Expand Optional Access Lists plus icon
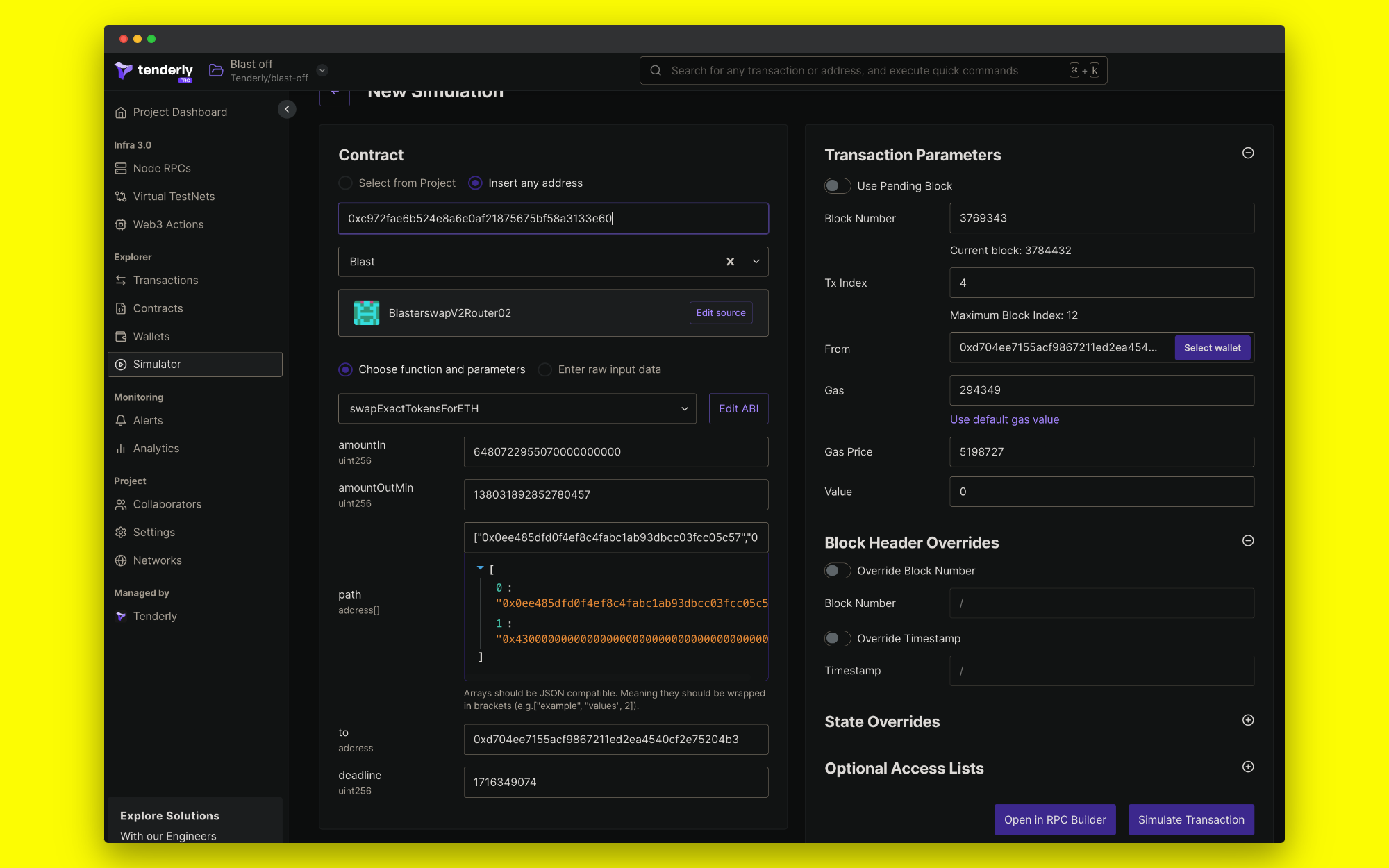Image resolution: width=1389 pixels, height=868 pixels. point(1248,767)
